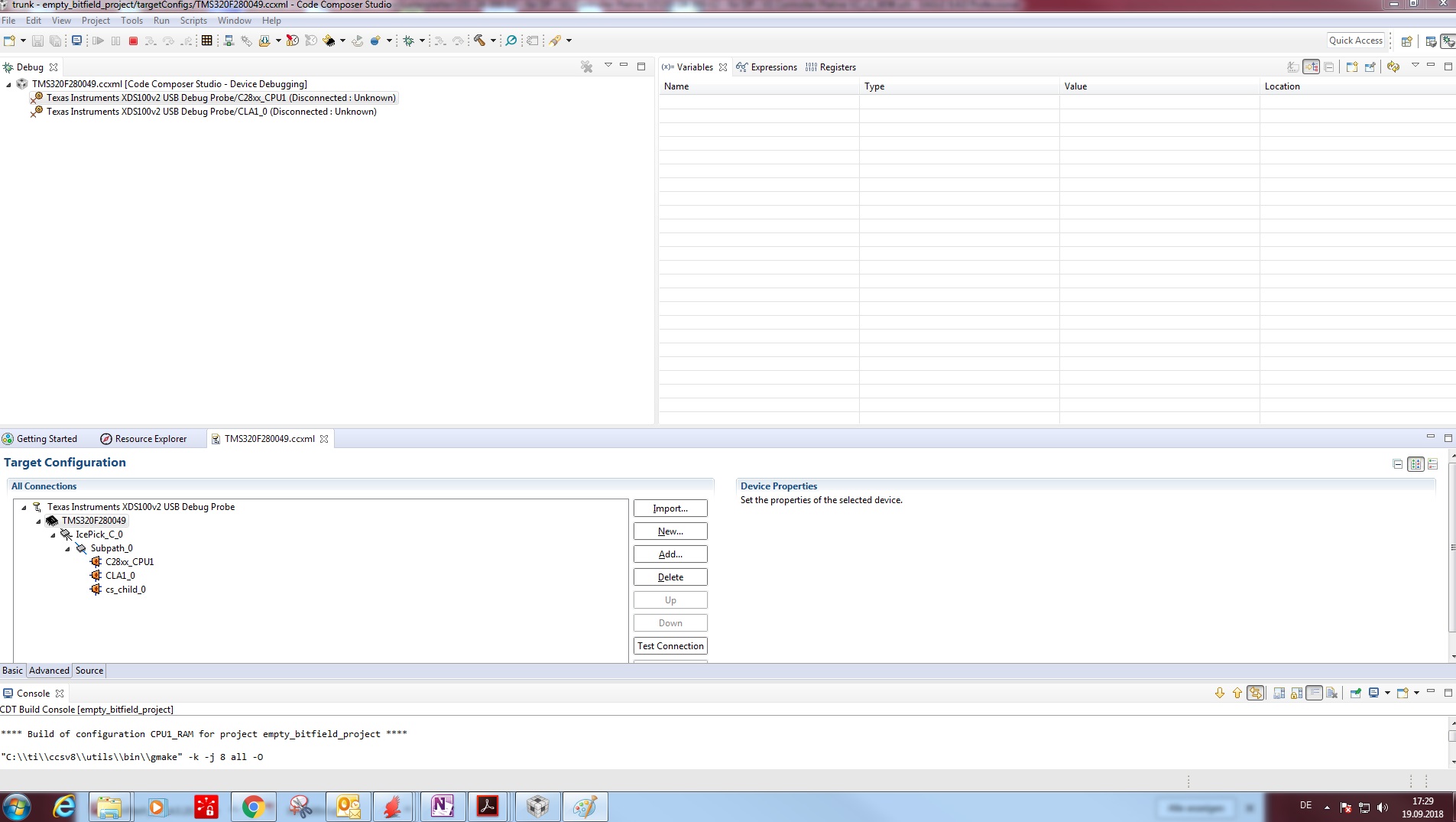This screenshot has height=822, width=1456.
Task: Collapse the IcePick_C_0 tree node
Action: click(x=54, y=535)
